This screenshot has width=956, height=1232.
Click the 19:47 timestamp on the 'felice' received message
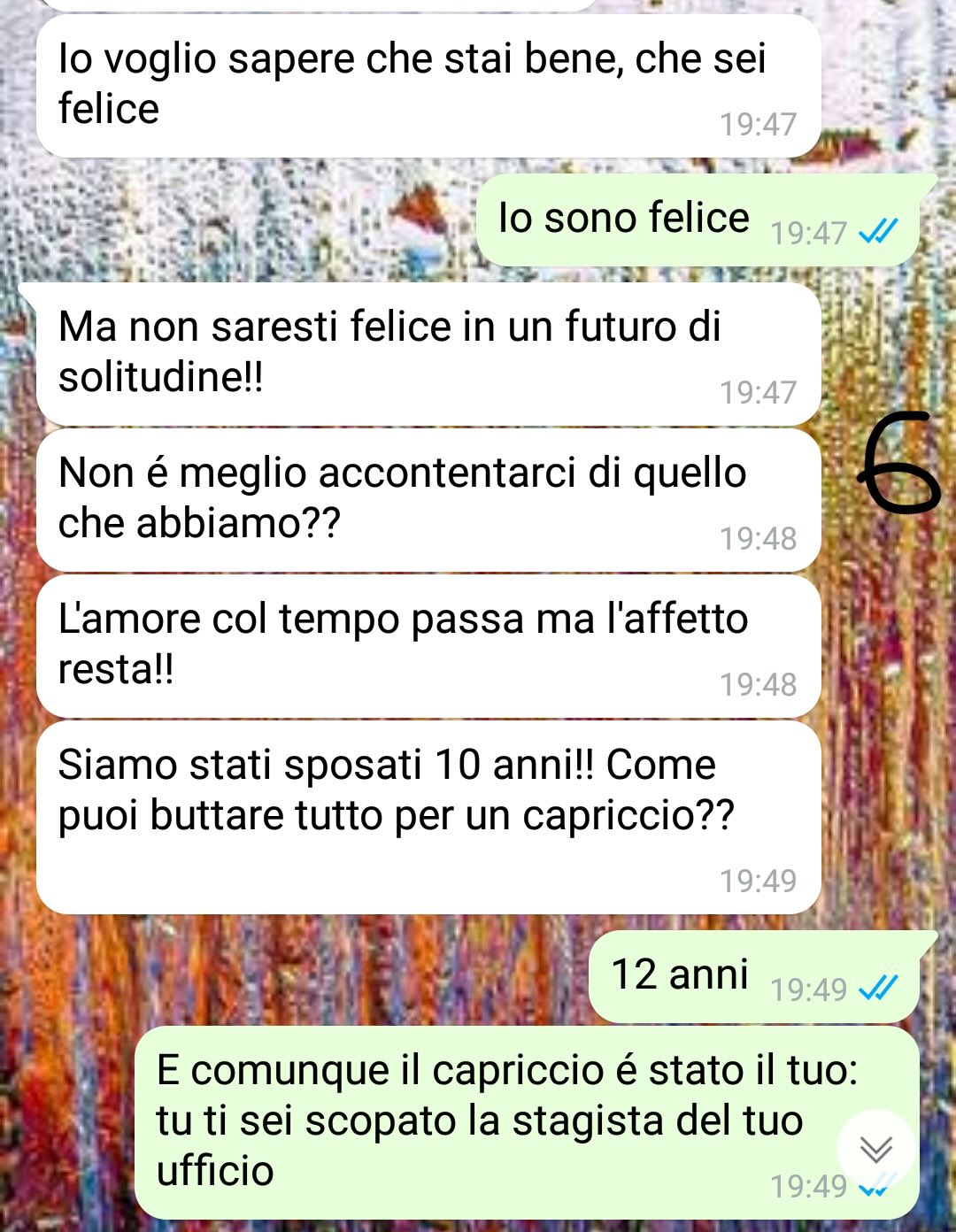coord(759,124)
